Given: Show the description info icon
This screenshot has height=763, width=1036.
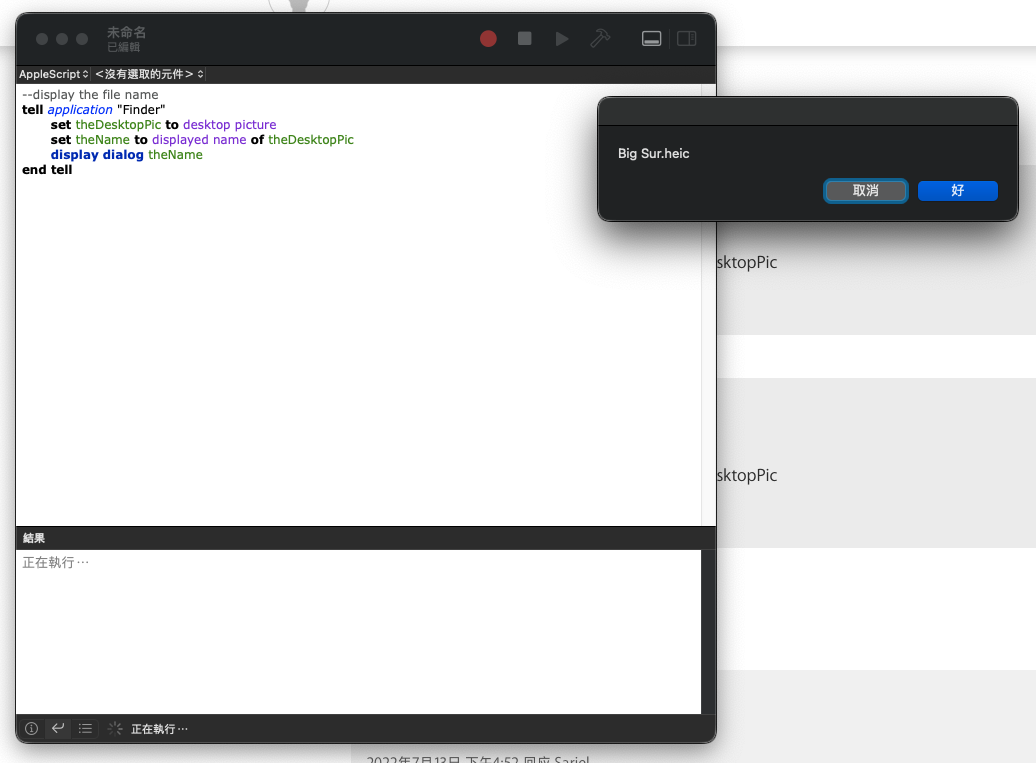Looking at the screenshot, I should point(31,729).
